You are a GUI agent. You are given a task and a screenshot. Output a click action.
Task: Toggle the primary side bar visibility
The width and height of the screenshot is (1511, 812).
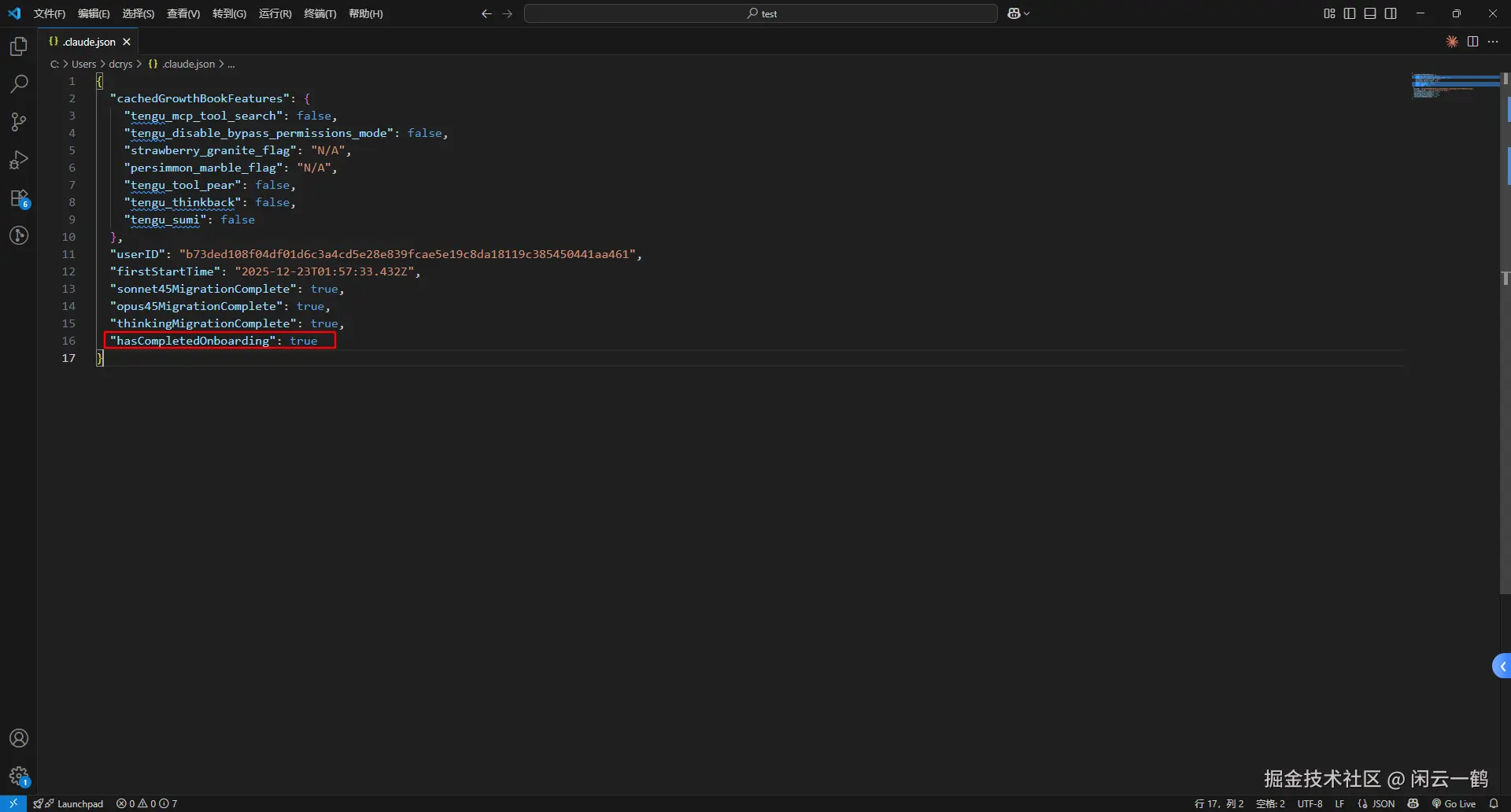[1350, 13]
